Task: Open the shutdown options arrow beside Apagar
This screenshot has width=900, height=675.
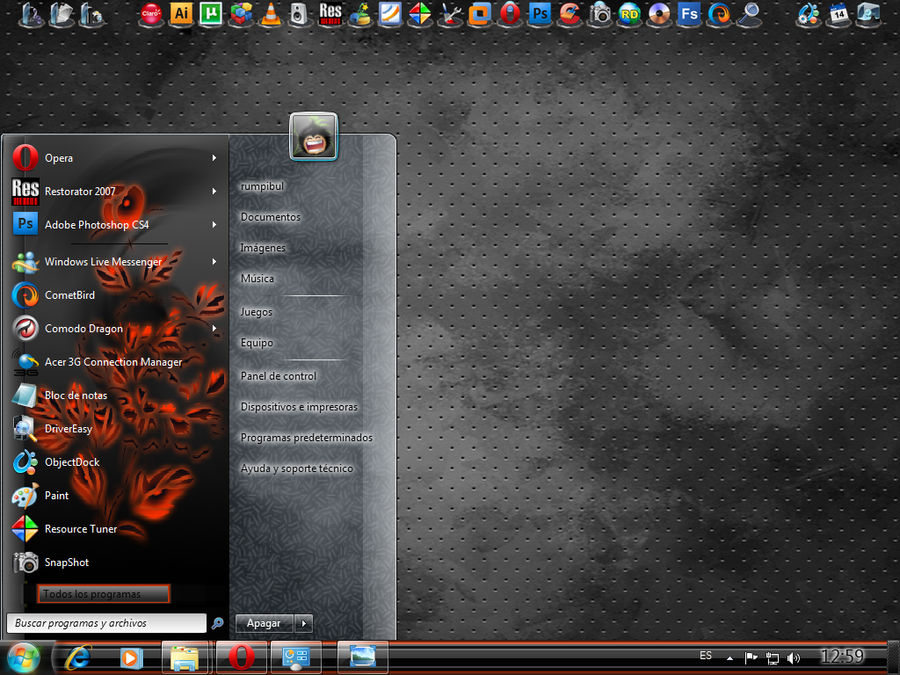Action: coord(304,623)
